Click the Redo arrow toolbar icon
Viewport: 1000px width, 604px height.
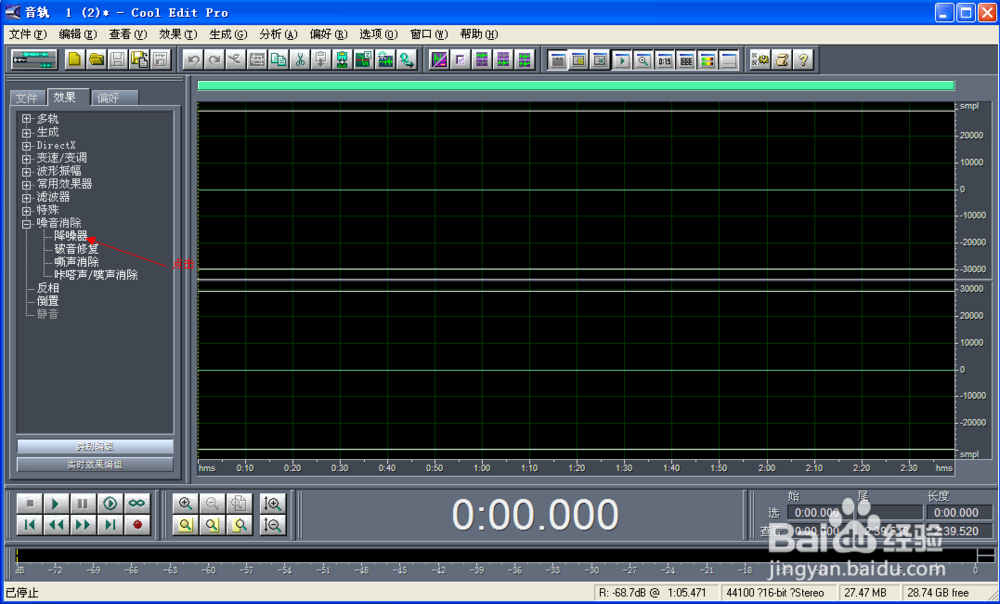tap(214, 60)
